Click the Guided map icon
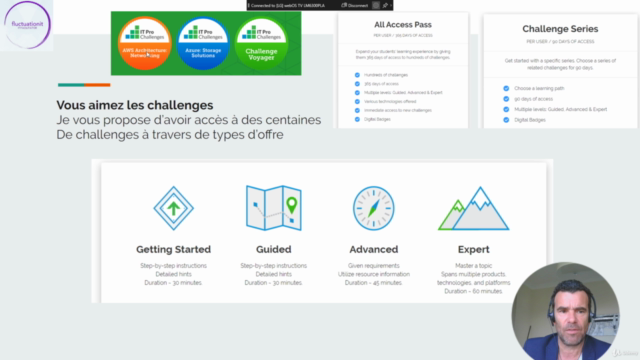640x360 pixels. (x=273, y=208)
